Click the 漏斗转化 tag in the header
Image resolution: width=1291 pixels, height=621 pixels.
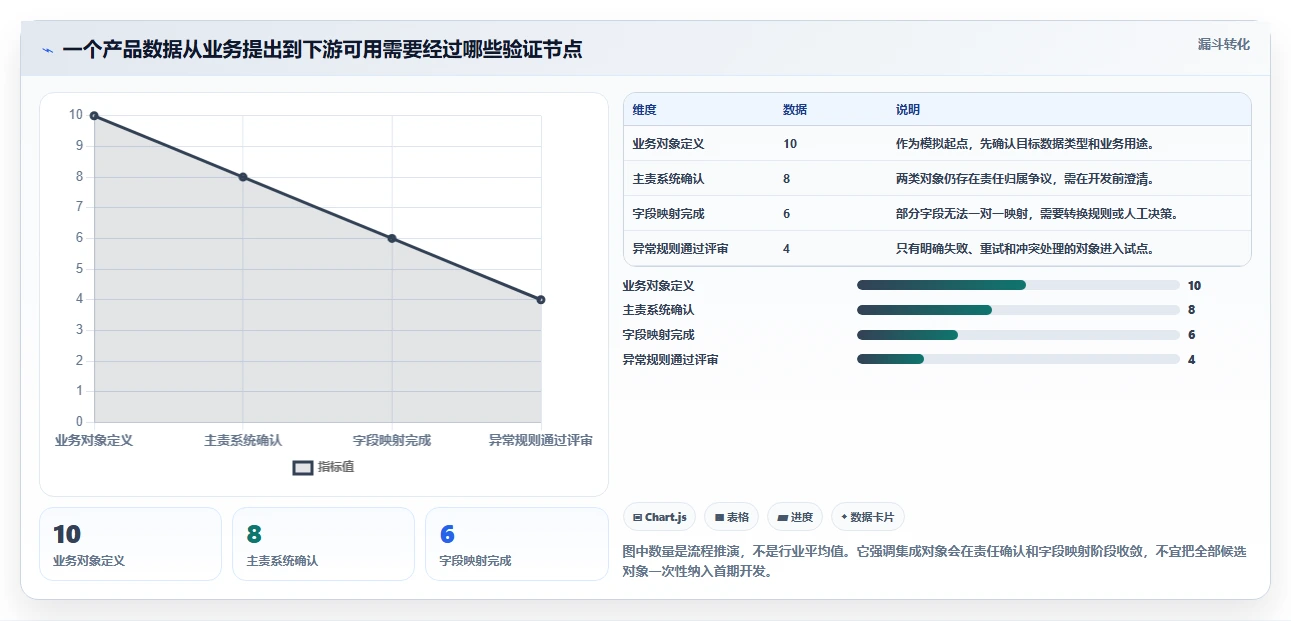1224,44
